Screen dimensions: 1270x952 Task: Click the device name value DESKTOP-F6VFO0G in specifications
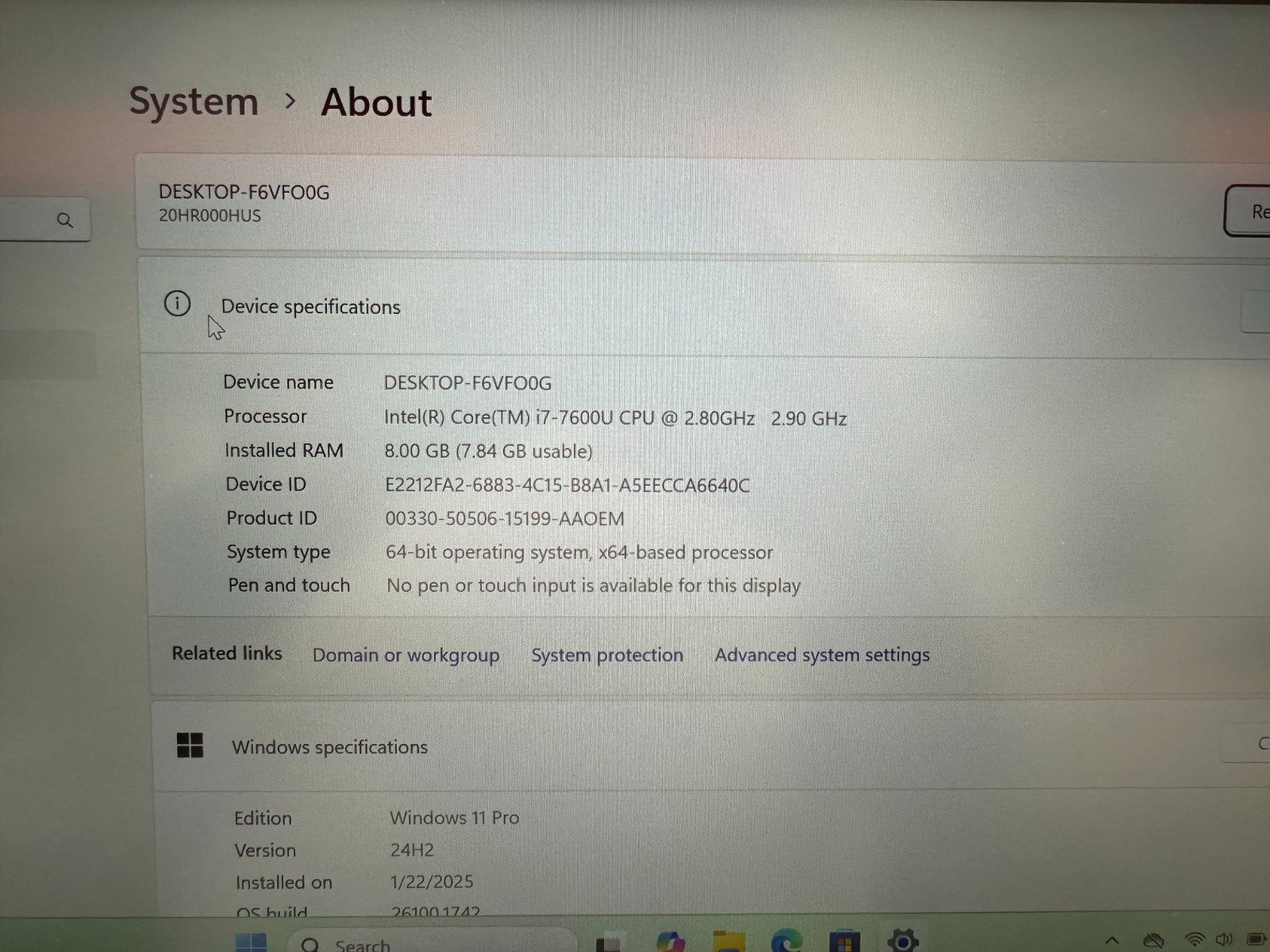[x=468, y=383]
